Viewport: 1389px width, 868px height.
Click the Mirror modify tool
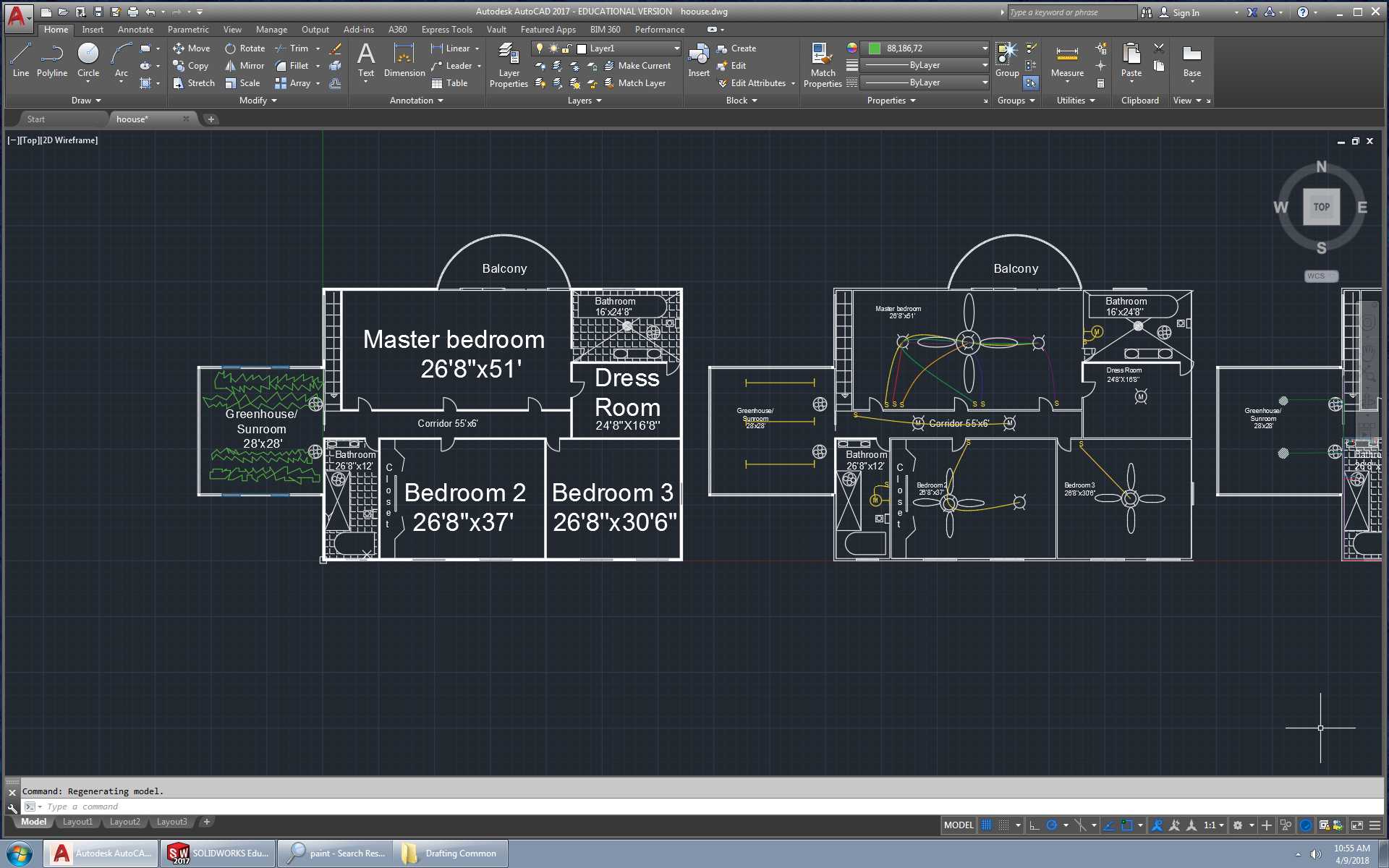coord(245,66)
